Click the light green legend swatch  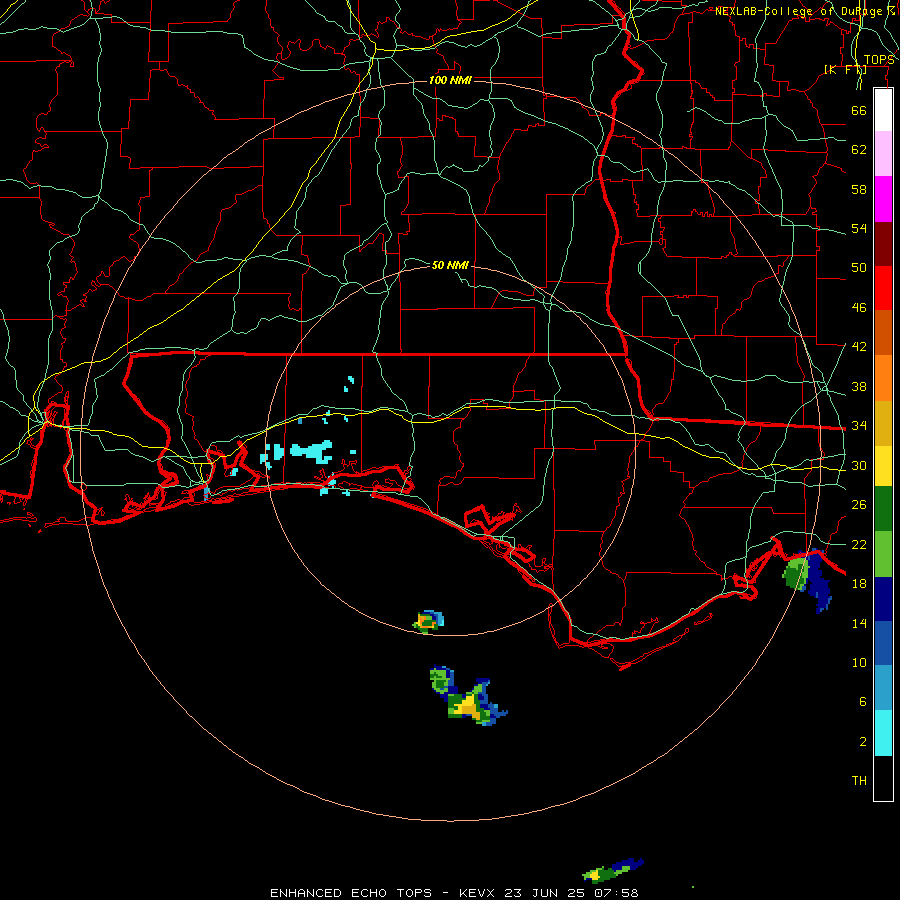pos(883,554)
